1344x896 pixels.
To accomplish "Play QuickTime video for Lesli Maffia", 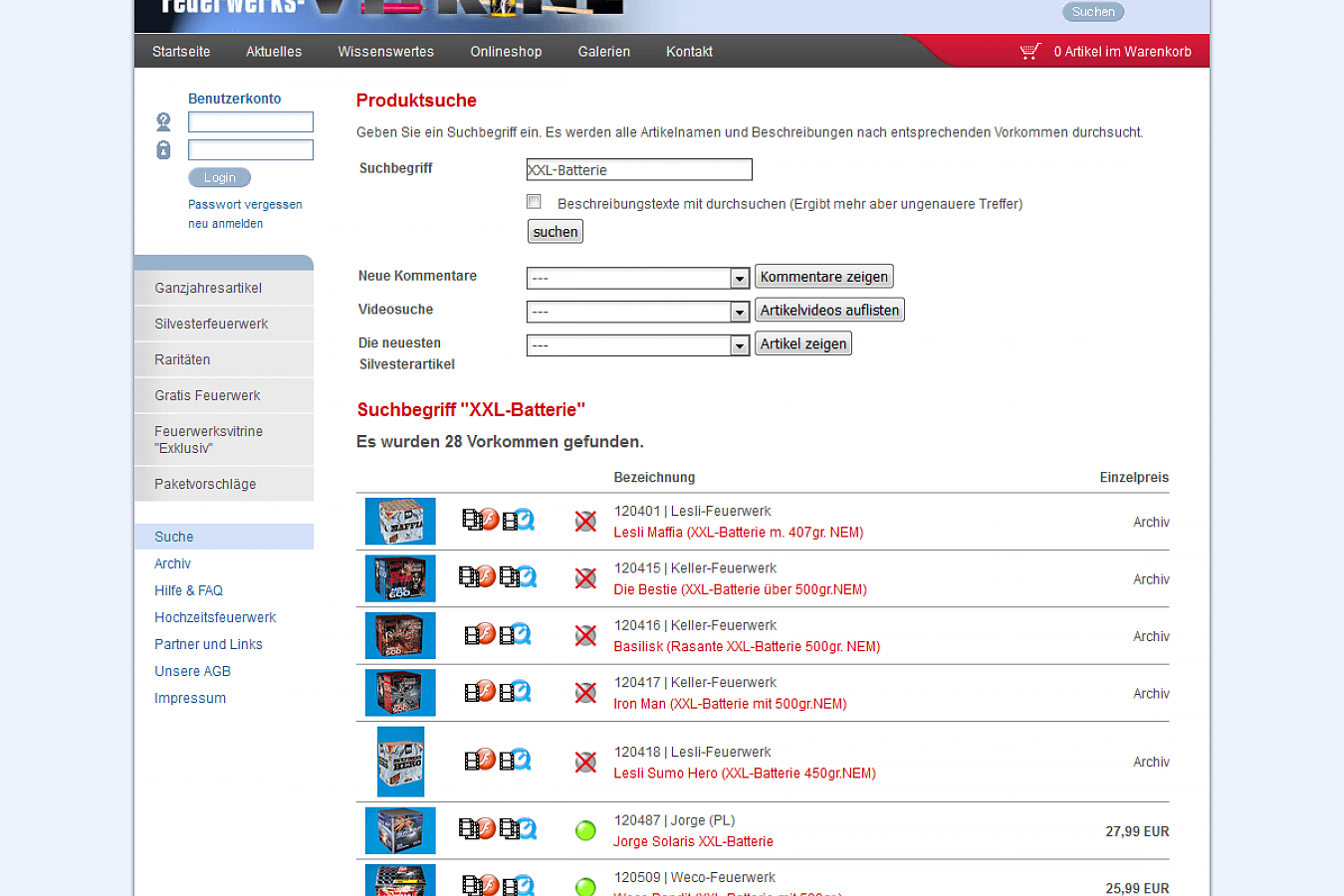I will point(519,519).
